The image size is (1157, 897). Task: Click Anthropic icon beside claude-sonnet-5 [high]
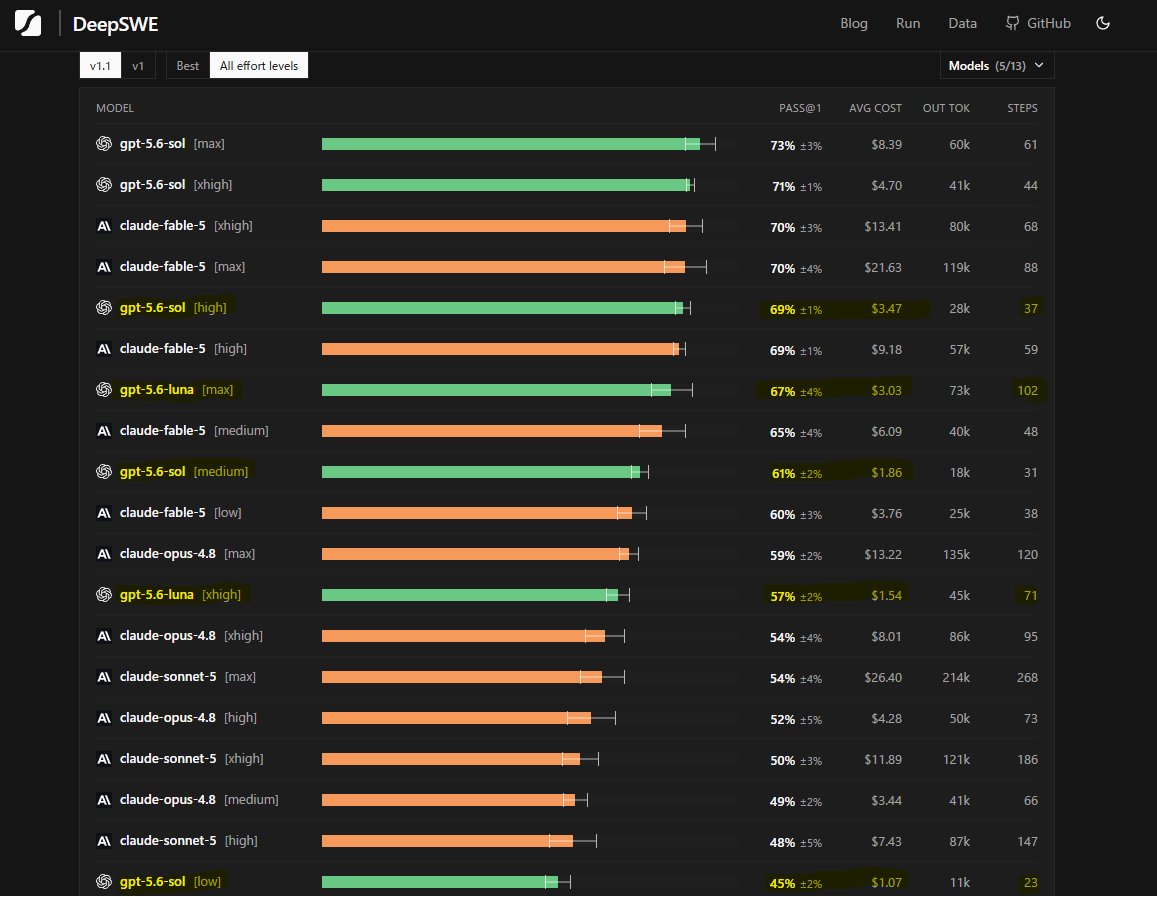[104, 841]
